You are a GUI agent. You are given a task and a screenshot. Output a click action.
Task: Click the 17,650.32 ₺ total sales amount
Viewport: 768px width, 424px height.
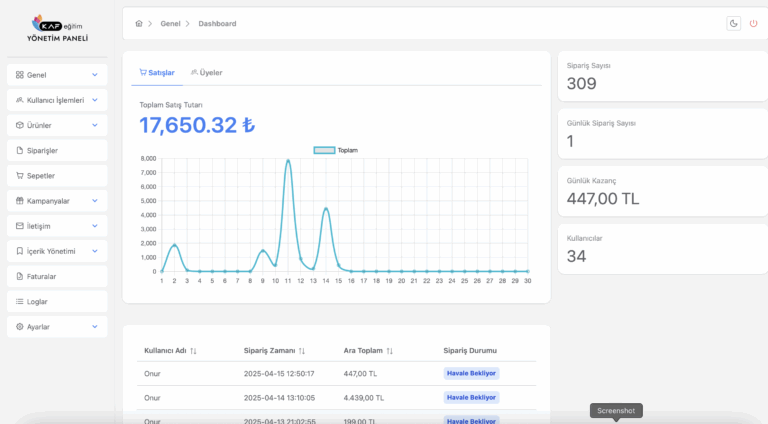(197, 125)
